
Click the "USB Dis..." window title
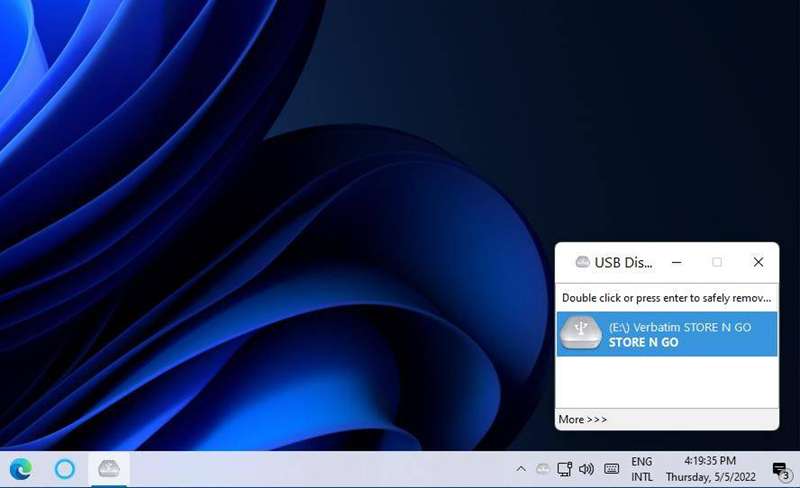click(x=623, y=262)
